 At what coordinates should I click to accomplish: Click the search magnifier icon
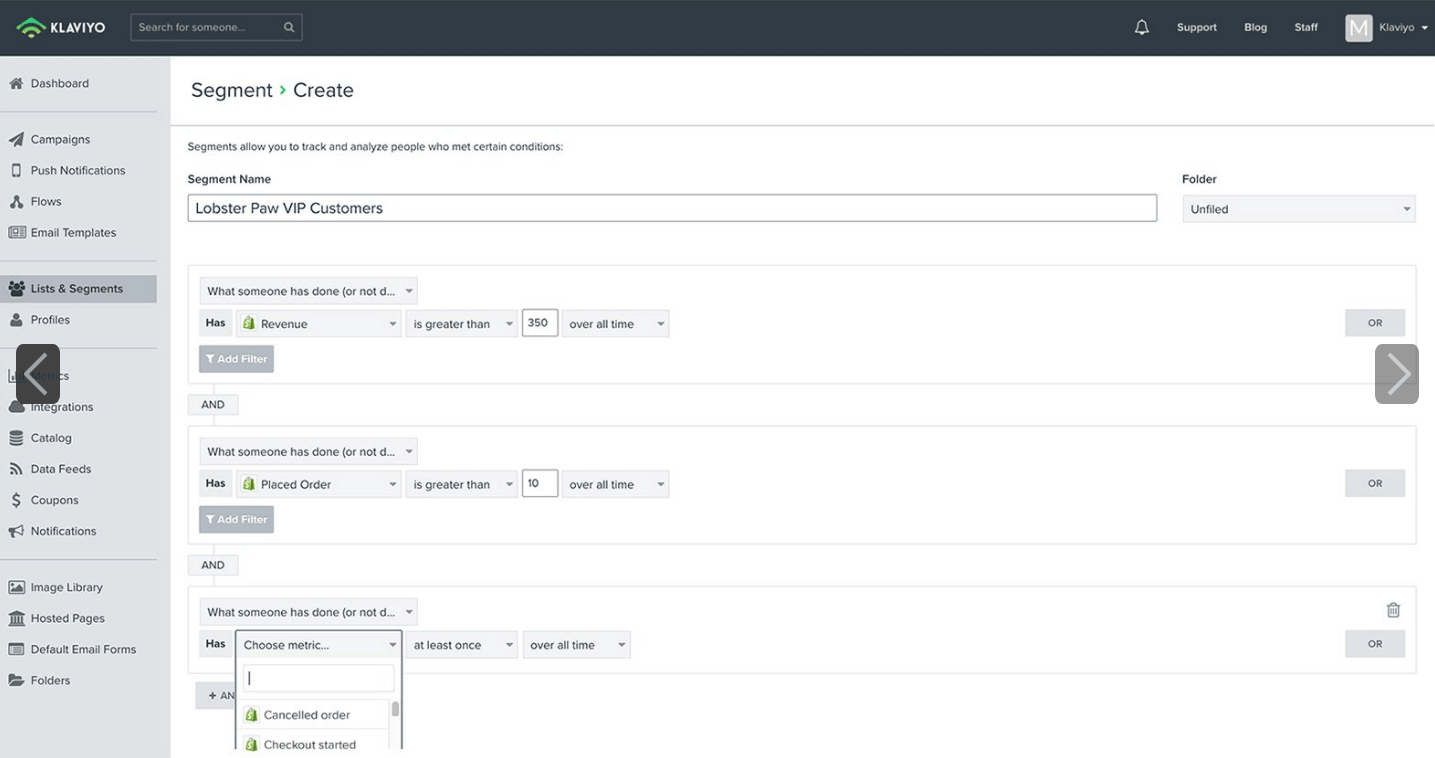click(289, 27)
